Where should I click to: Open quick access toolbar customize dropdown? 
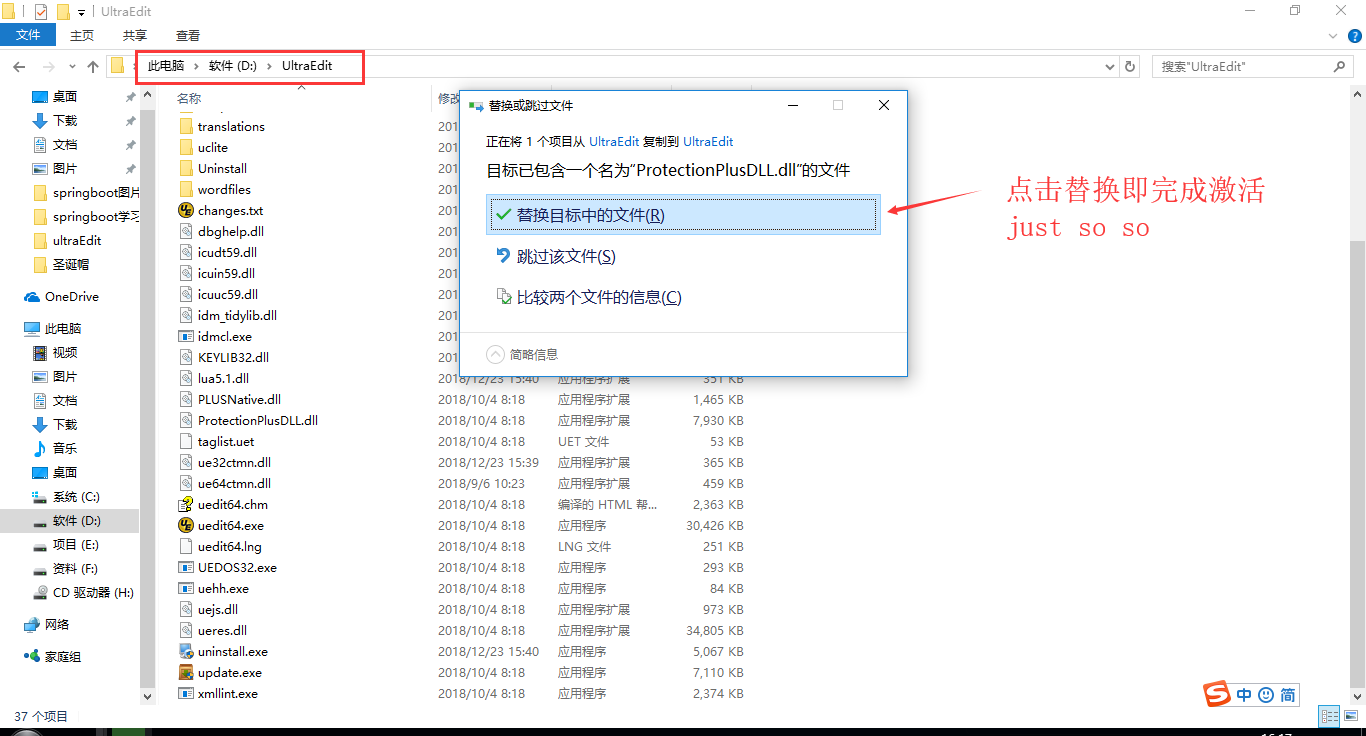pyautogui.click(x=82, y=12)
